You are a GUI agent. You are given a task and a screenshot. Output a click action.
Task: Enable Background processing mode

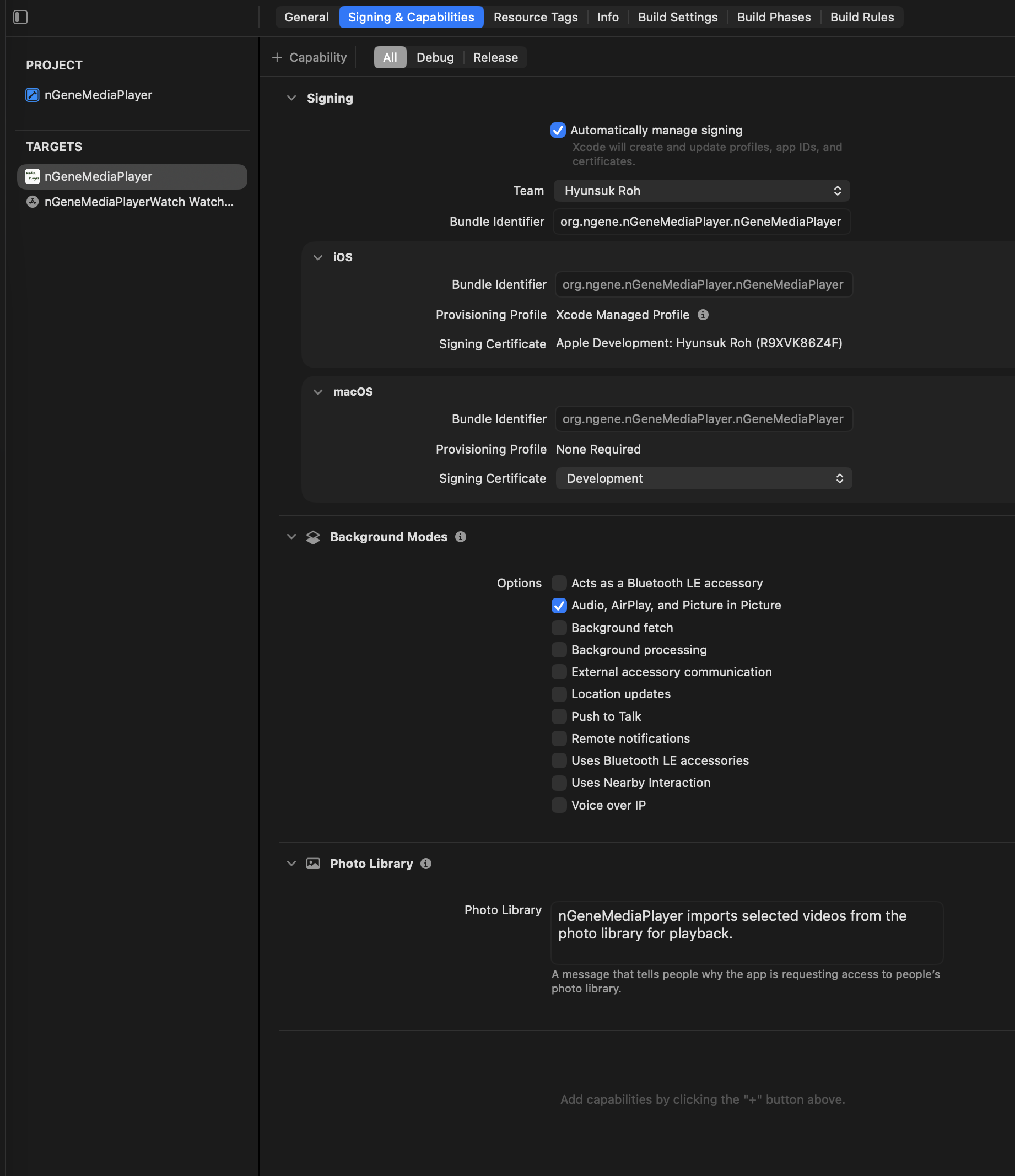pyautogui.click(x=559, y=650)
